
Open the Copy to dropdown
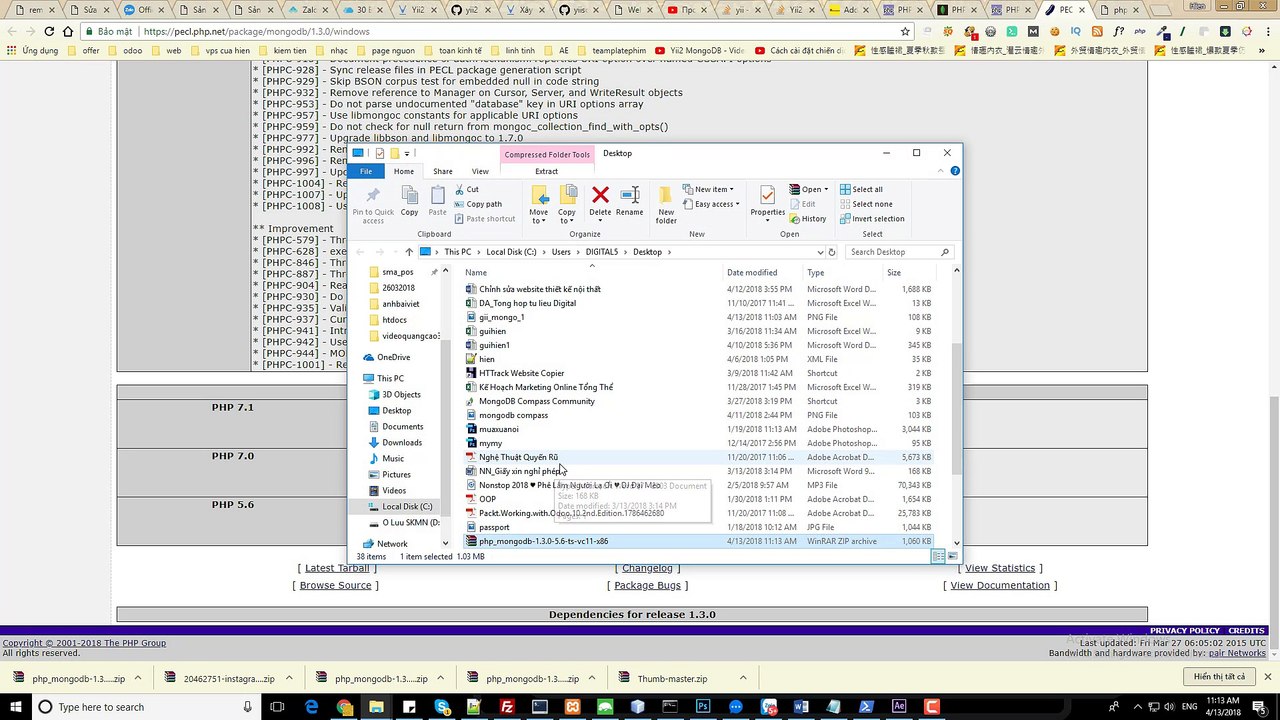(x=566, y=216)
